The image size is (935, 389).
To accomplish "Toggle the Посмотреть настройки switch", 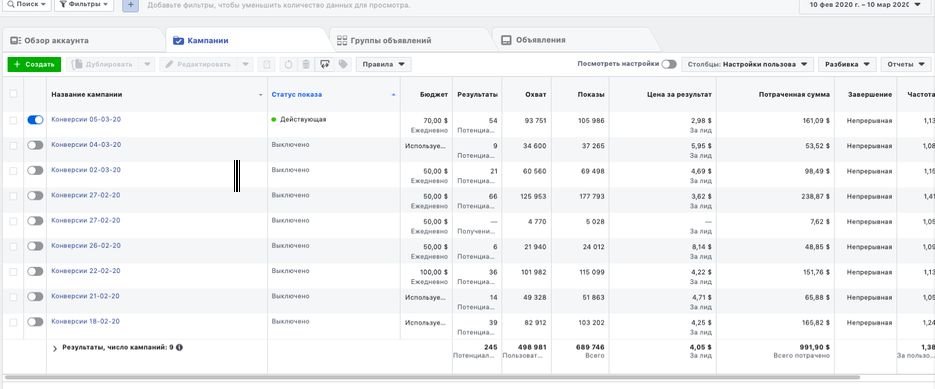I will pyautogui.click(x=668, y=64).
